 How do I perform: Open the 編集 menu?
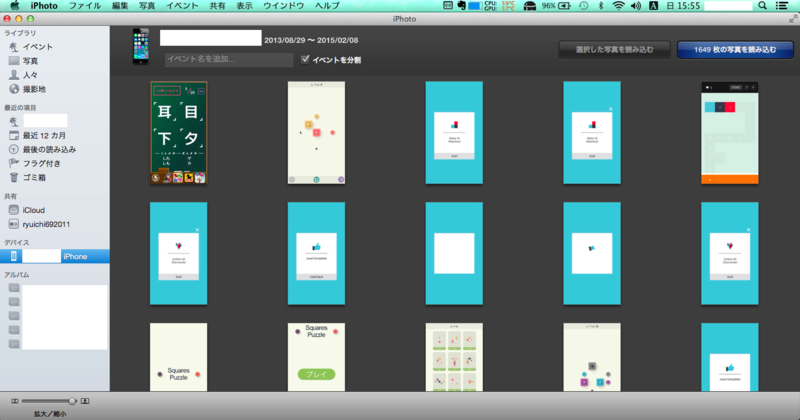[x=120, y=6]
